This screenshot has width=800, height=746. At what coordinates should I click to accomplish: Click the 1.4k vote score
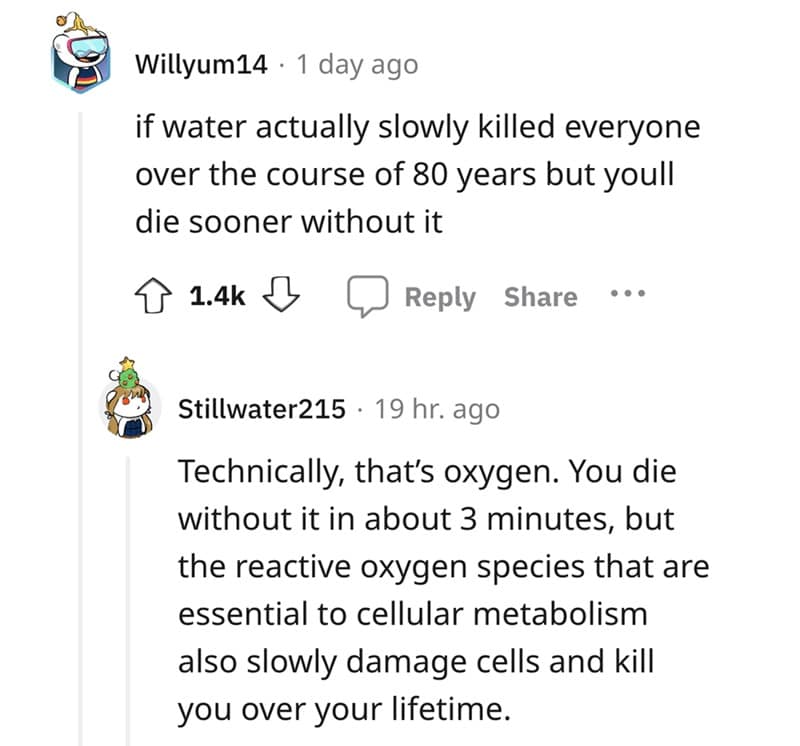pyautogui.click(x=216, y=297)
